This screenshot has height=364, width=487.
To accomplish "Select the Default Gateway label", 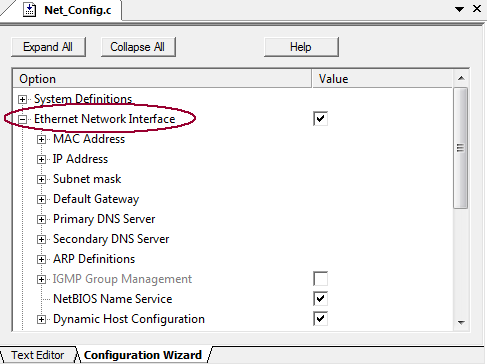I will pos(96,199).
